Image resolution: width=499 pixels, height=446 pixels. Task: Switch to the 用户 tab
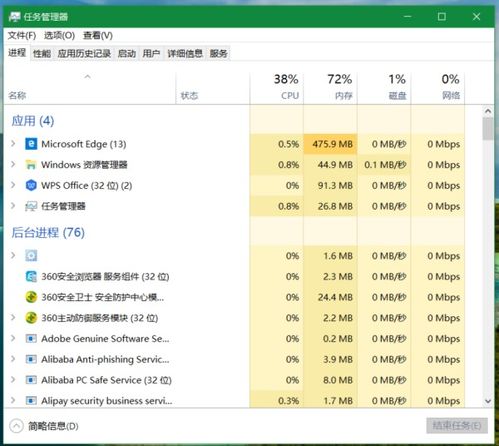coord(151,54)
